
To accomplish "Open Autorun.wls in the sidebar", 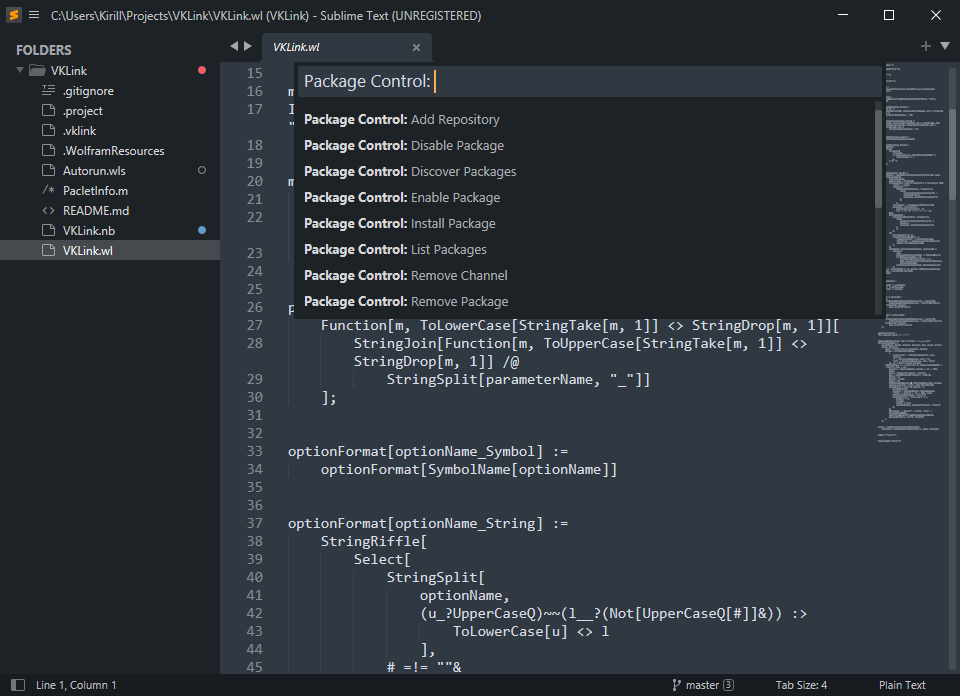I will [94, 170].
